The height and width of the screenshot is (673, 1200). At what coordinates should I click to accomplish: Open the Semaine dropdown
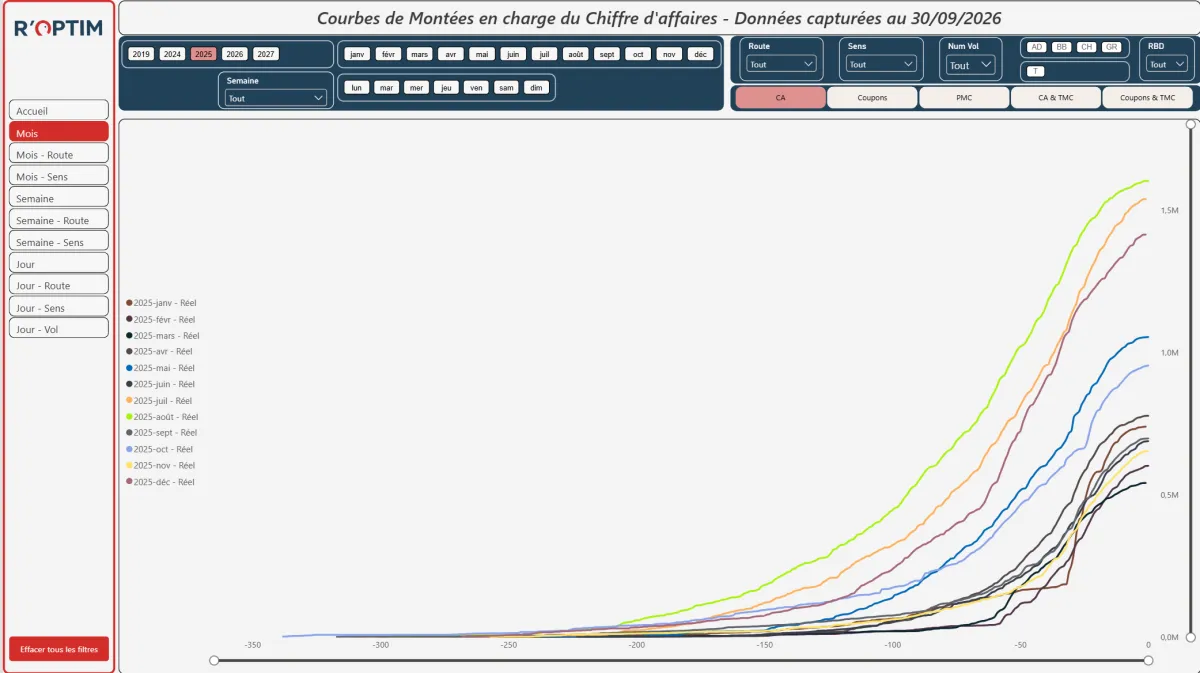click(x=276, y=98)
